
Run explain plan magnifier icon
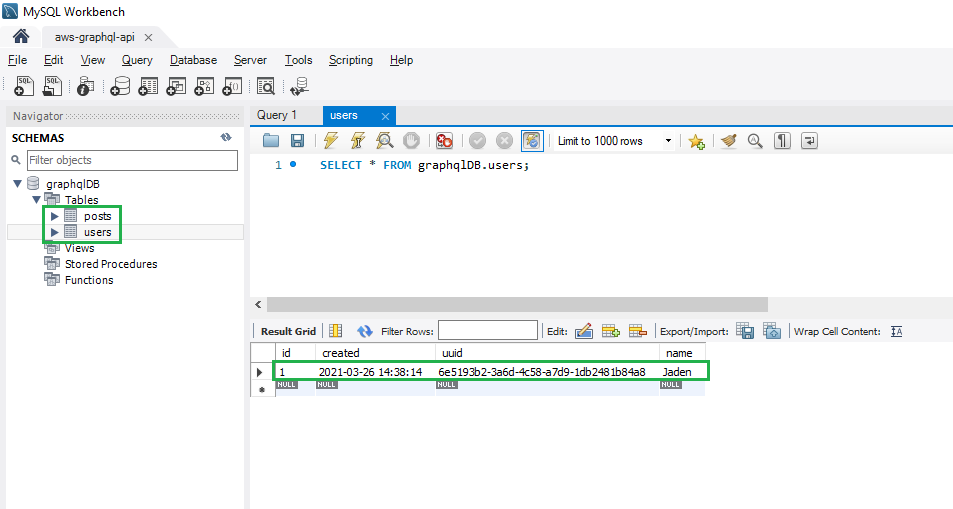click(384, 141)
